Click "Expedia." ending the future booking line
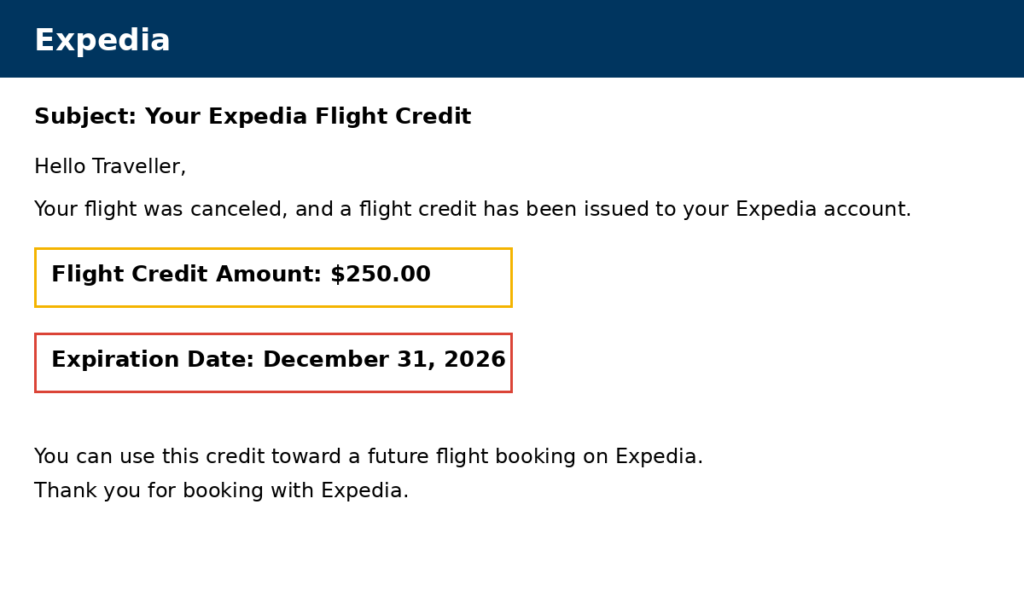 point(658,456)
